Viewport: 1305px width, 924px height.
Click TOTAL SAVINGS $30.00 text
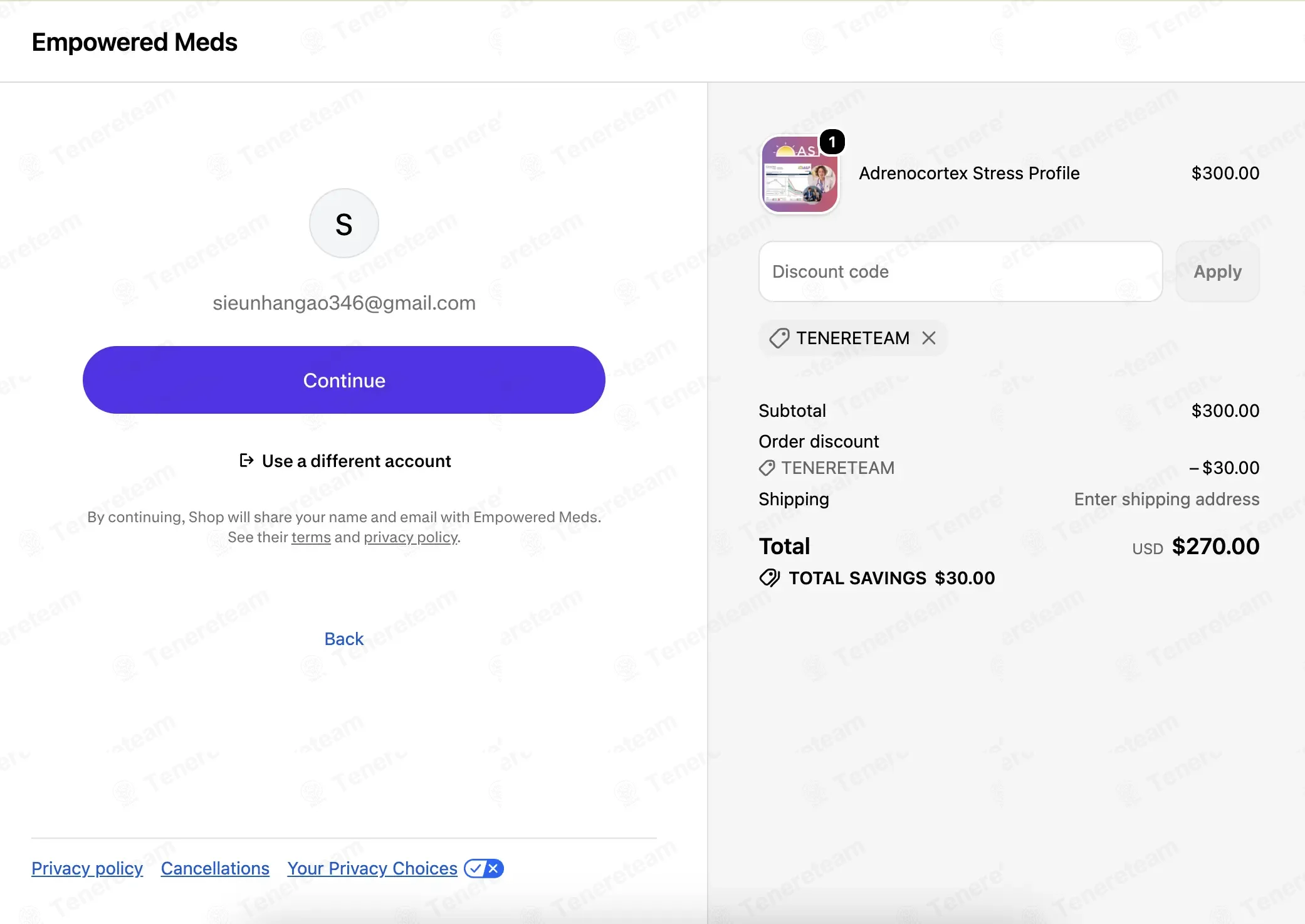click(x=892, y=578)
